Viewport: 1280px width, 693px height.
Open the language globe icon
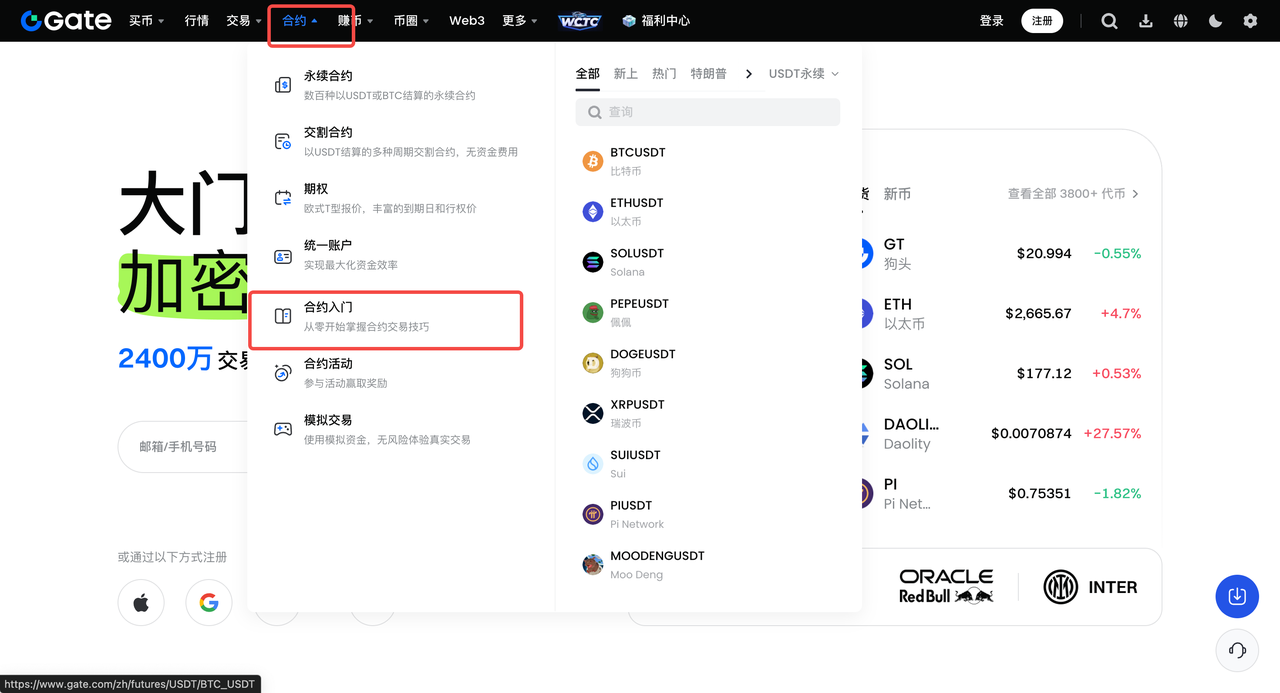[x=1180, y=20]
